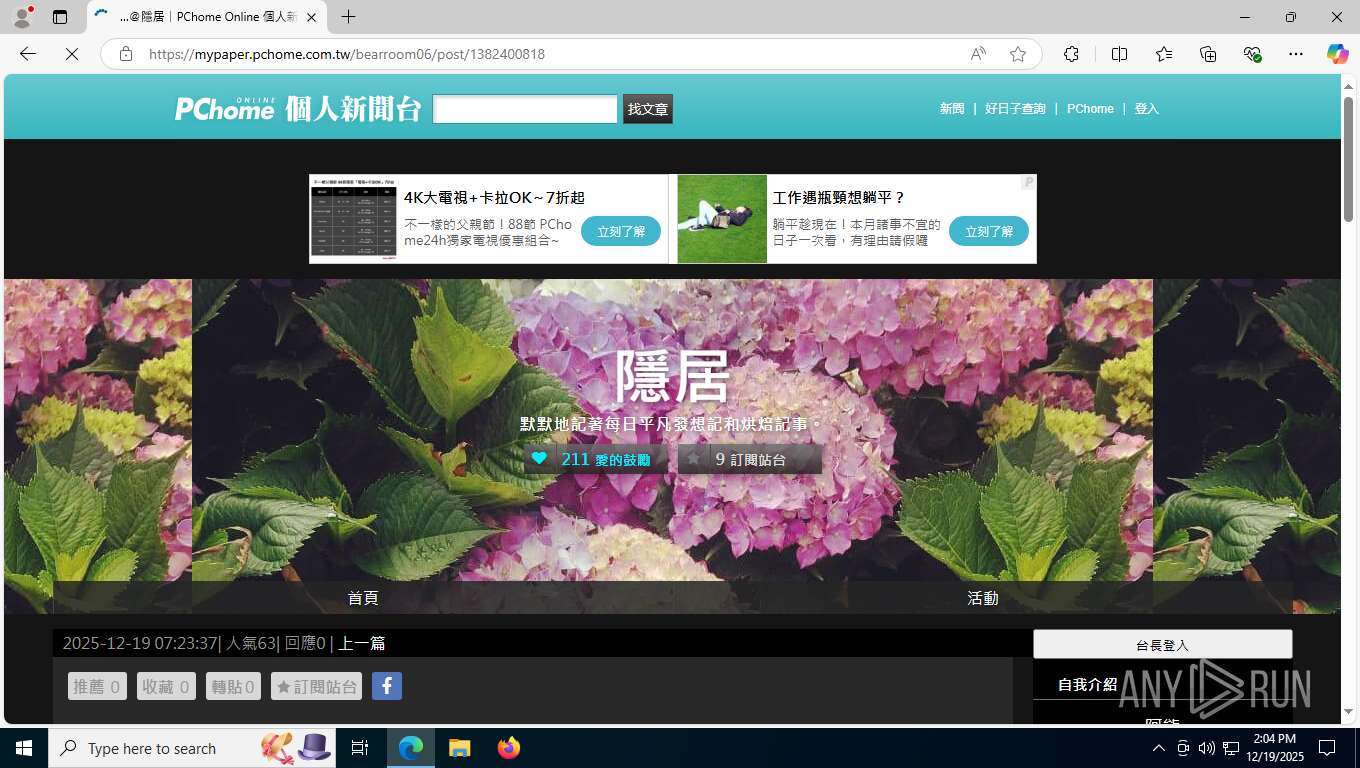Click the star icon beside 9 訂閱站台
Screen dimensions: 1360x768
[693, 459]
